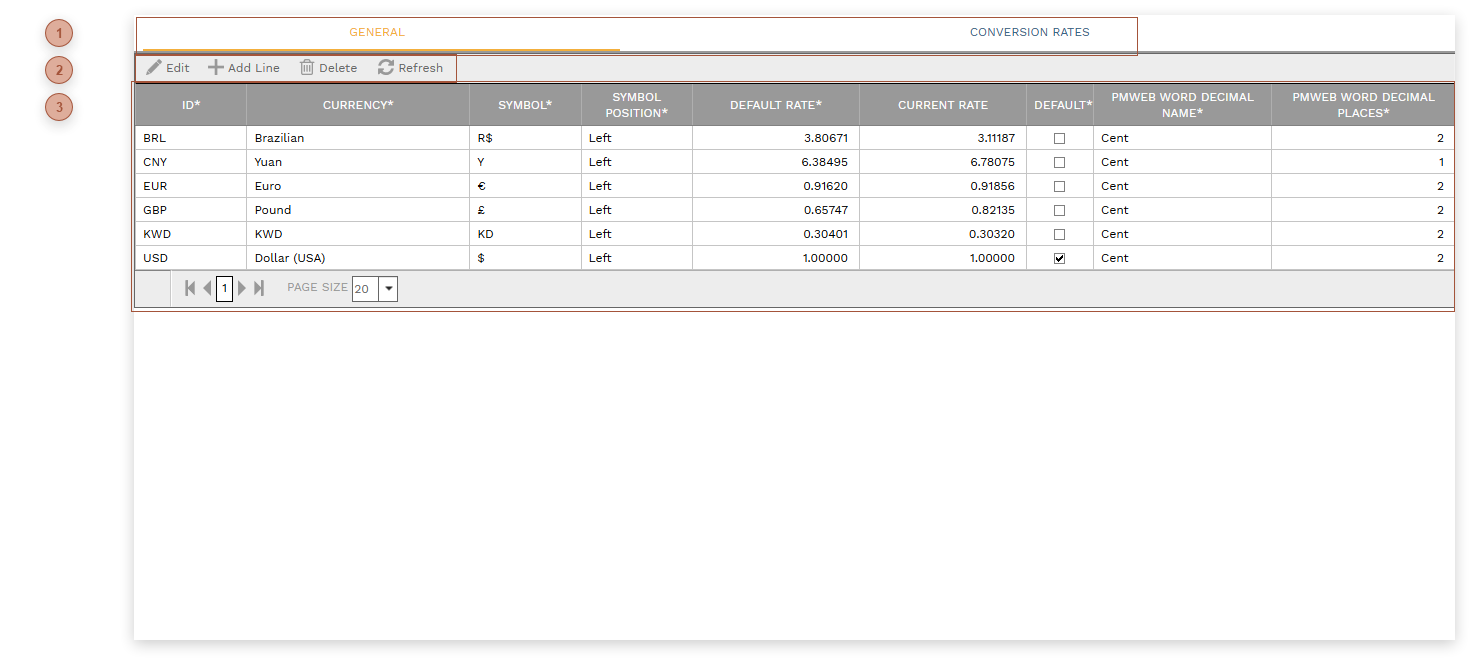The image size is (1476, 663).
Task: Open the Page Size dropdown arrow
Action: point(388,290)
